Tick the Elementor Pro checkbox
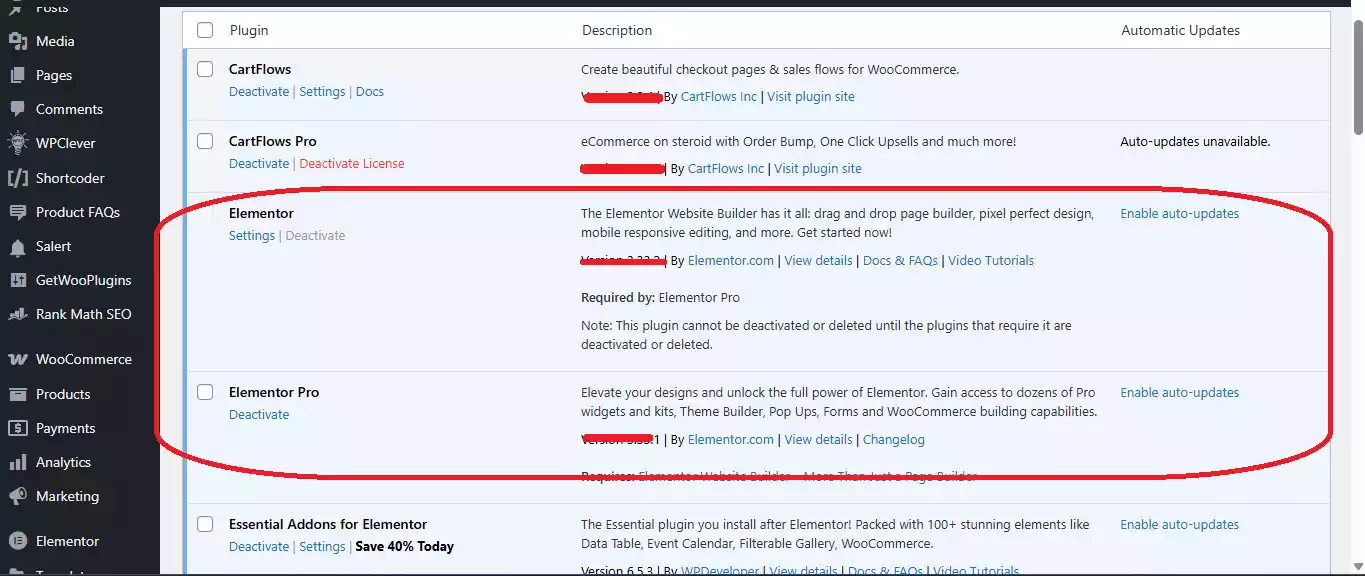The height and width of the screenshot is (576, 1365). 205,392
